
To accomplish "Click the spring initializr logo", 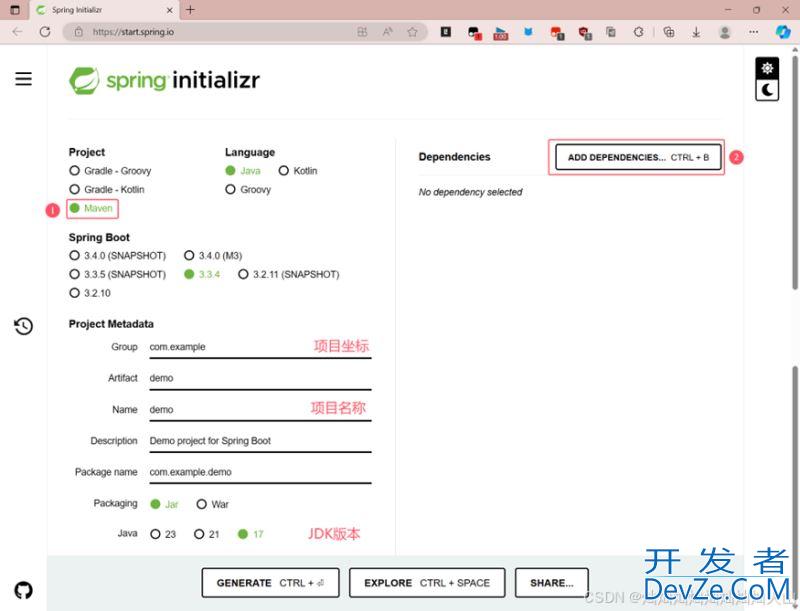I will (x=164, y=80).
